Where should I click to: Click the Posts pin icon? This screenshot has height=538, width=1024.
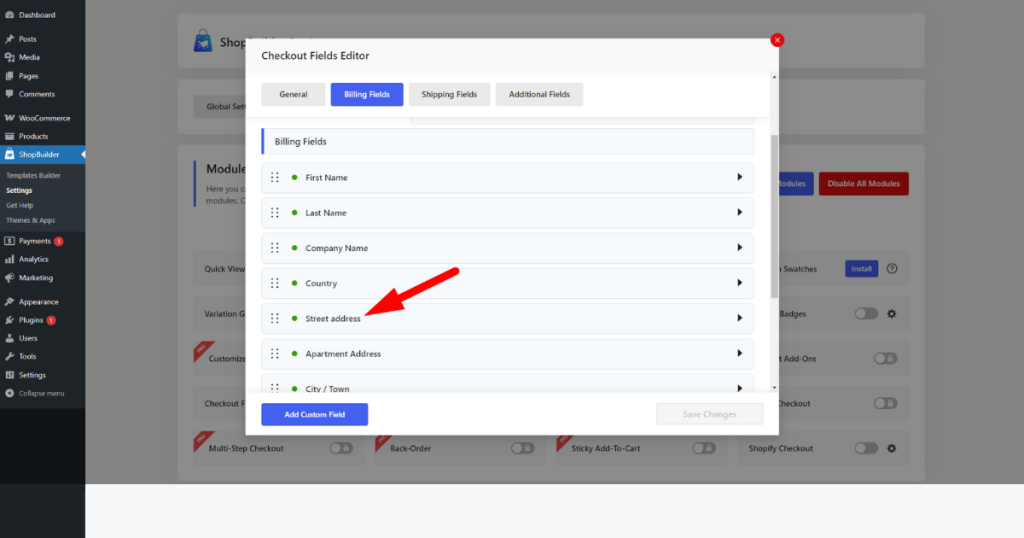tap(9, 39)
